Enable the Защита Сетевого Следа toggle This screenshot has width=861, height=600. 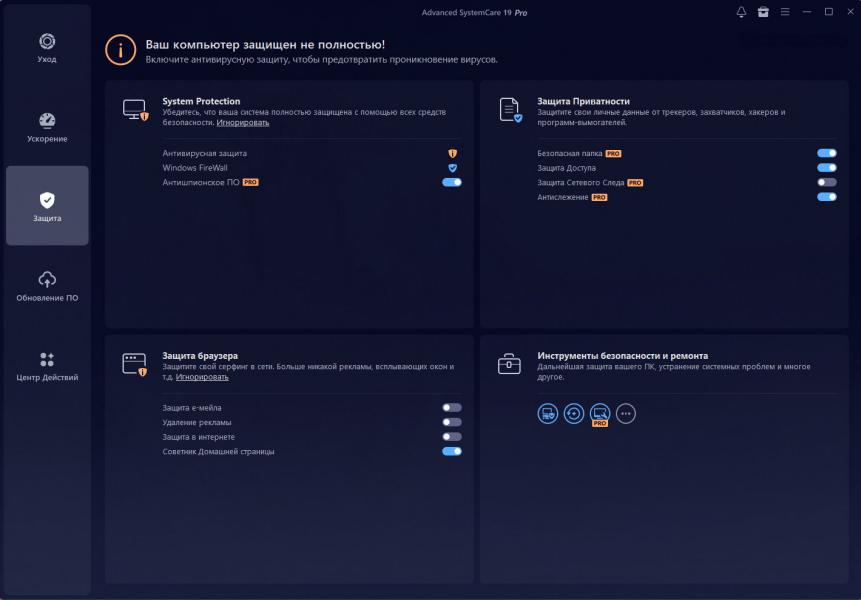coord(826,183)
